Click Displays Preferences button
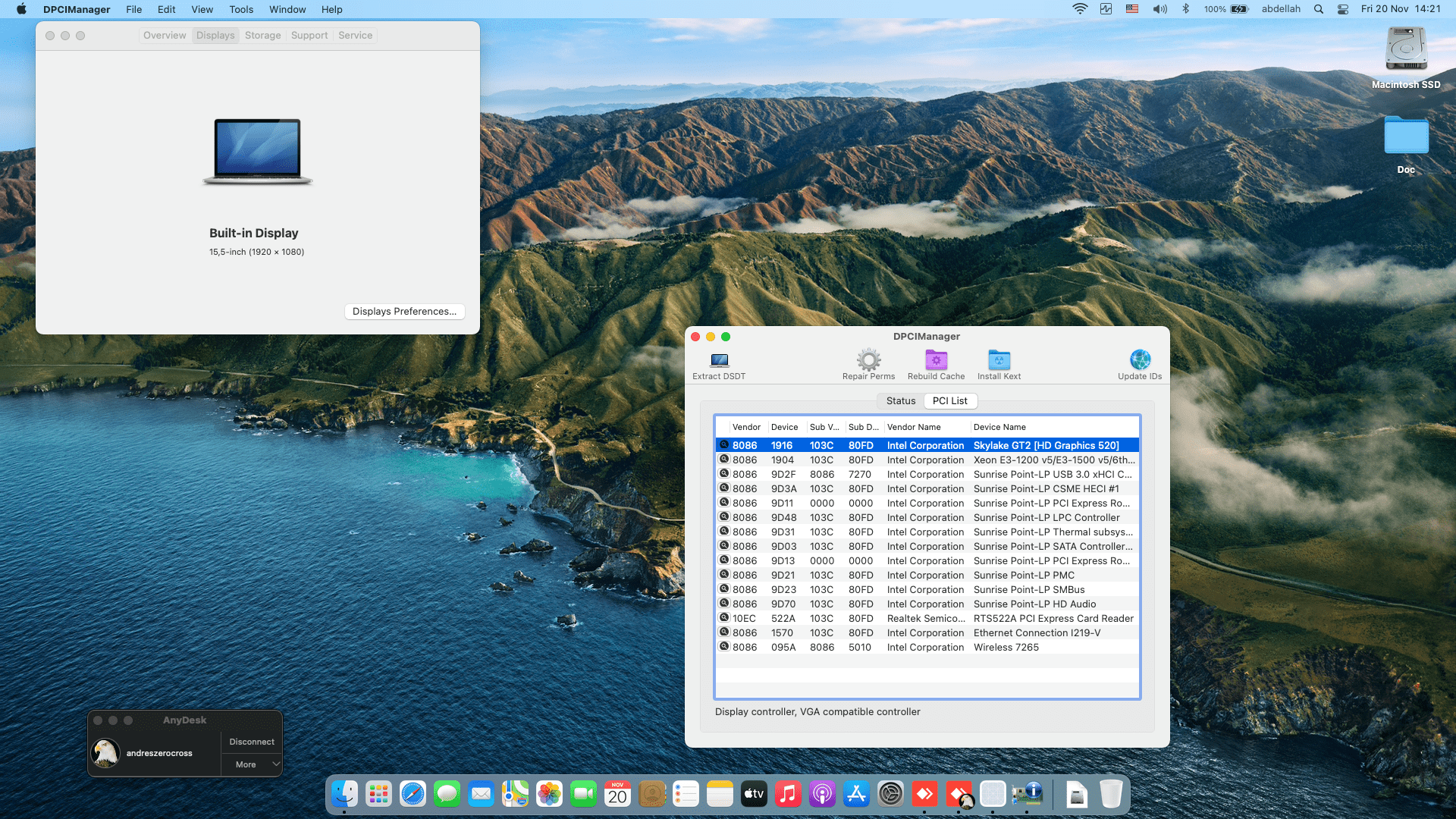Image resolution: width=1456 pixels, height=819 pixels. [404, 312]
